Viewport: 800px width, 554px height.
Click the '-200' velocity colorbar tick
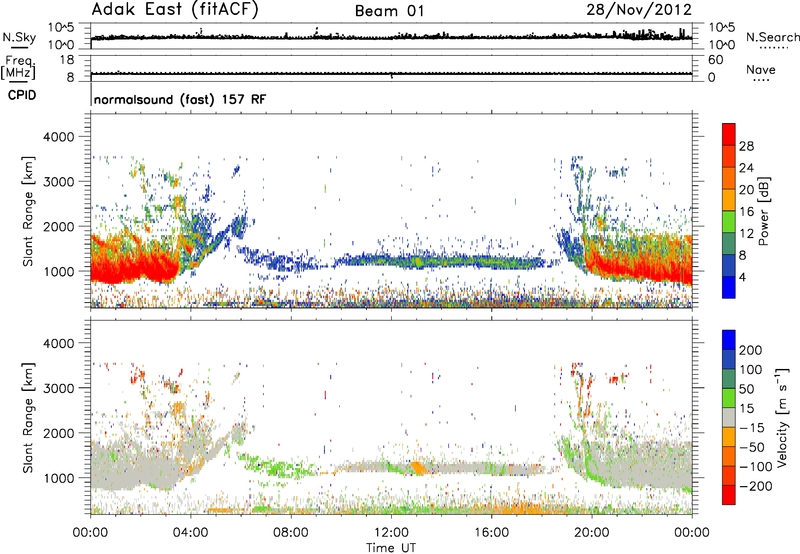(755, 486)
